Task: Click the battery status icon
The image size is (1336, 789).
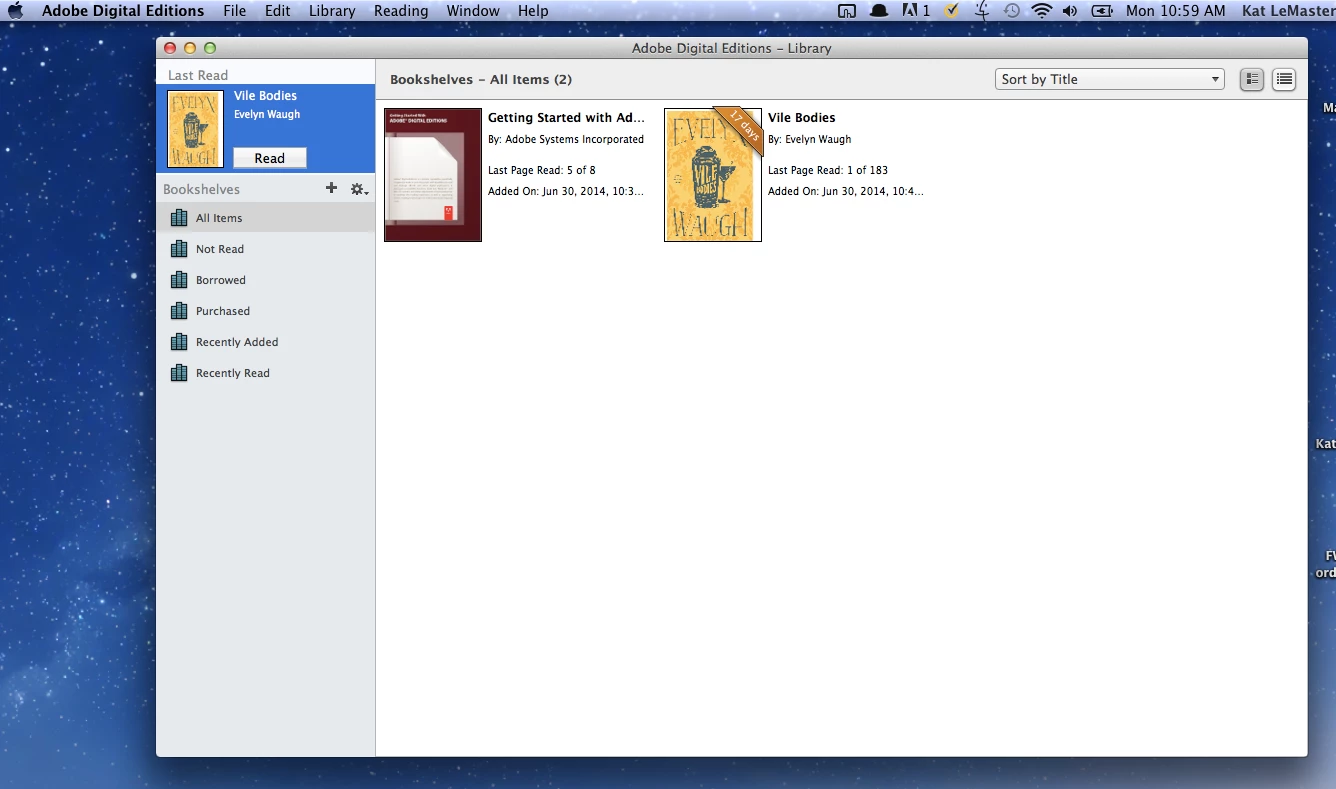Action: click(x=1102, y=11)
